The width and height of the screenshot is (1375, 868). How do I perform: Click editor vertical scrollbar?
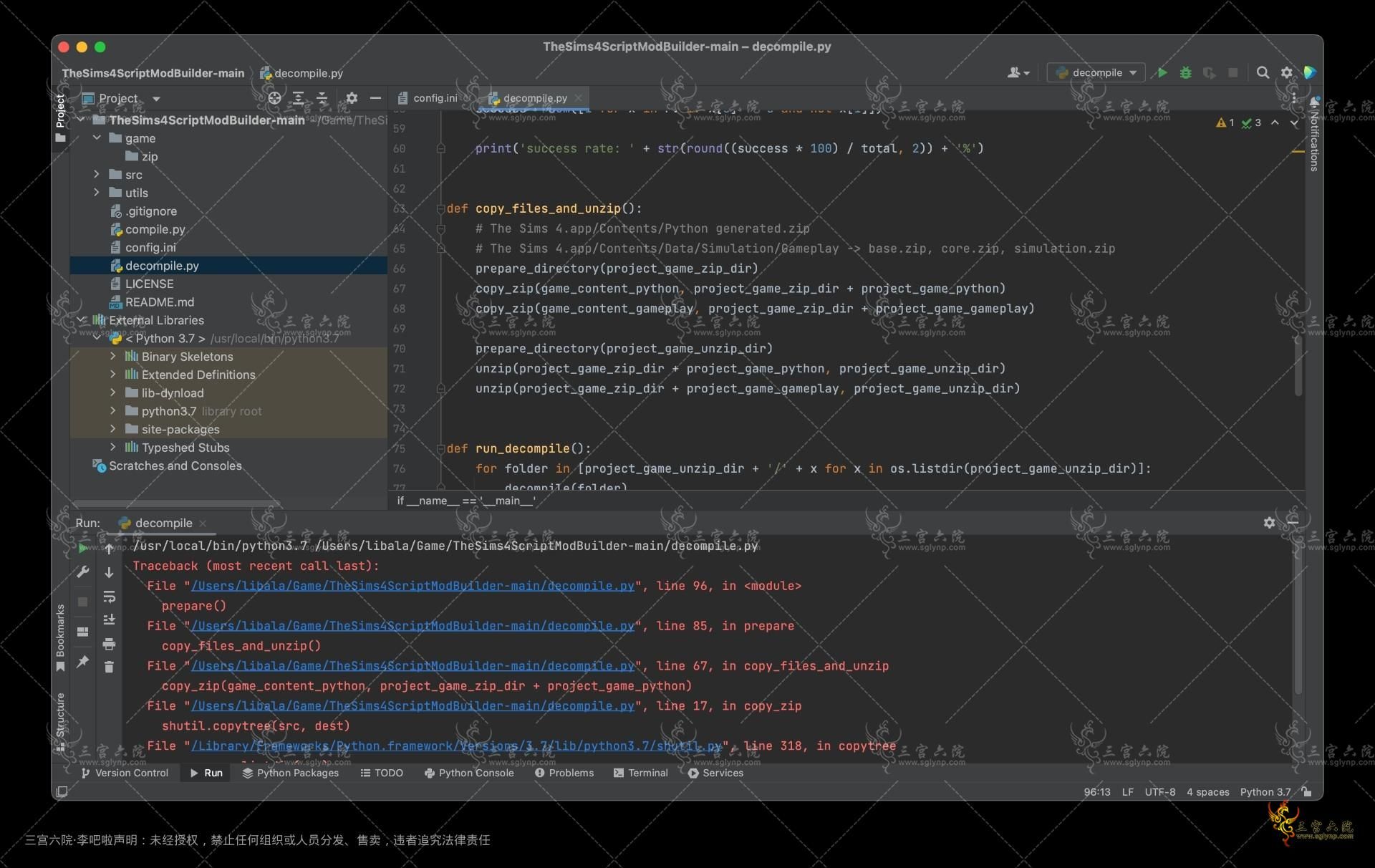[1298, 365]
